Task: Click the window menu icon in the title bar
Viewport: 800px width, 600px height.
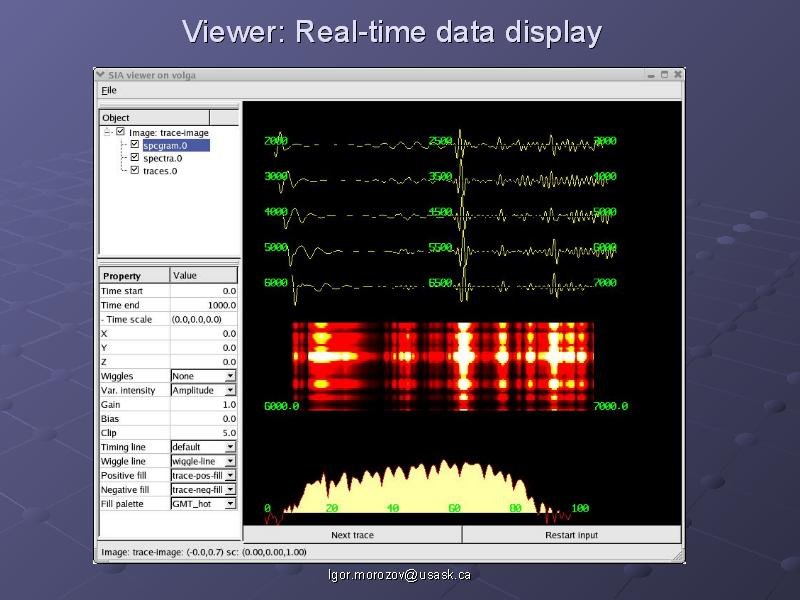Action: (x=100, y=74)
